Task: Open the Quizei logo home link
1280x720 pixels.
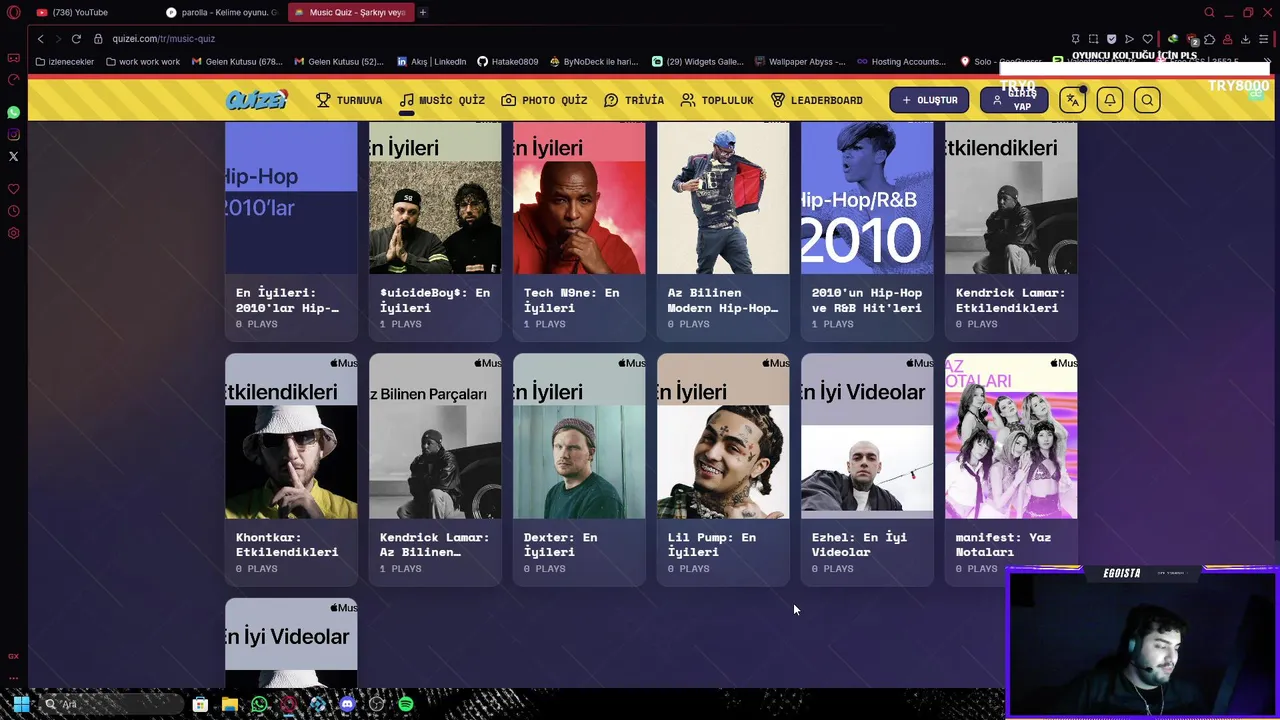Action: pyautogui.click(x=256, y=100)
